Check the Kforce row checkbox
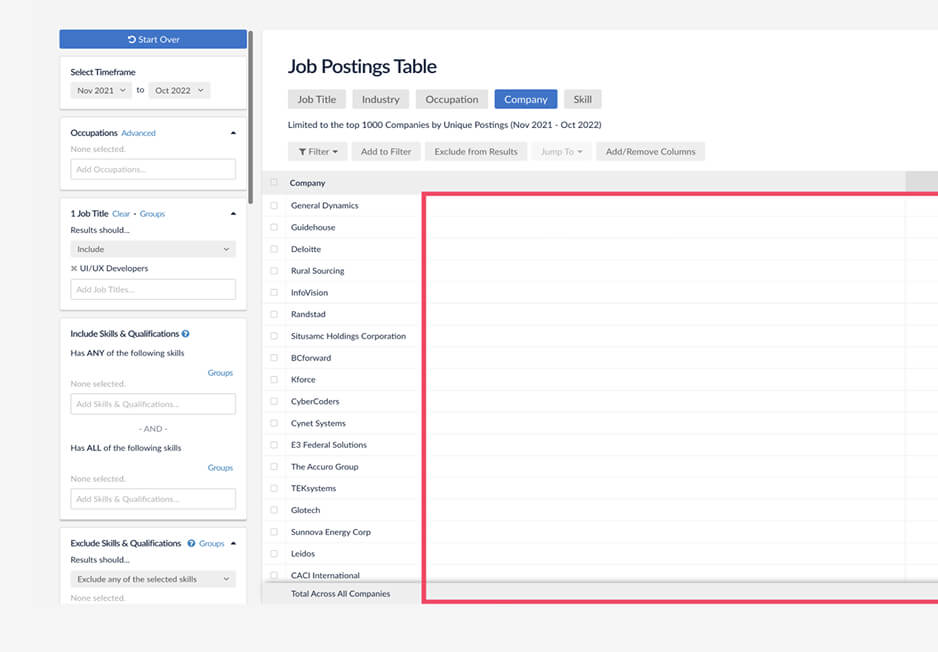Image resolution: width=938 pixels, height=652 pixels. [x=274, y=379]
